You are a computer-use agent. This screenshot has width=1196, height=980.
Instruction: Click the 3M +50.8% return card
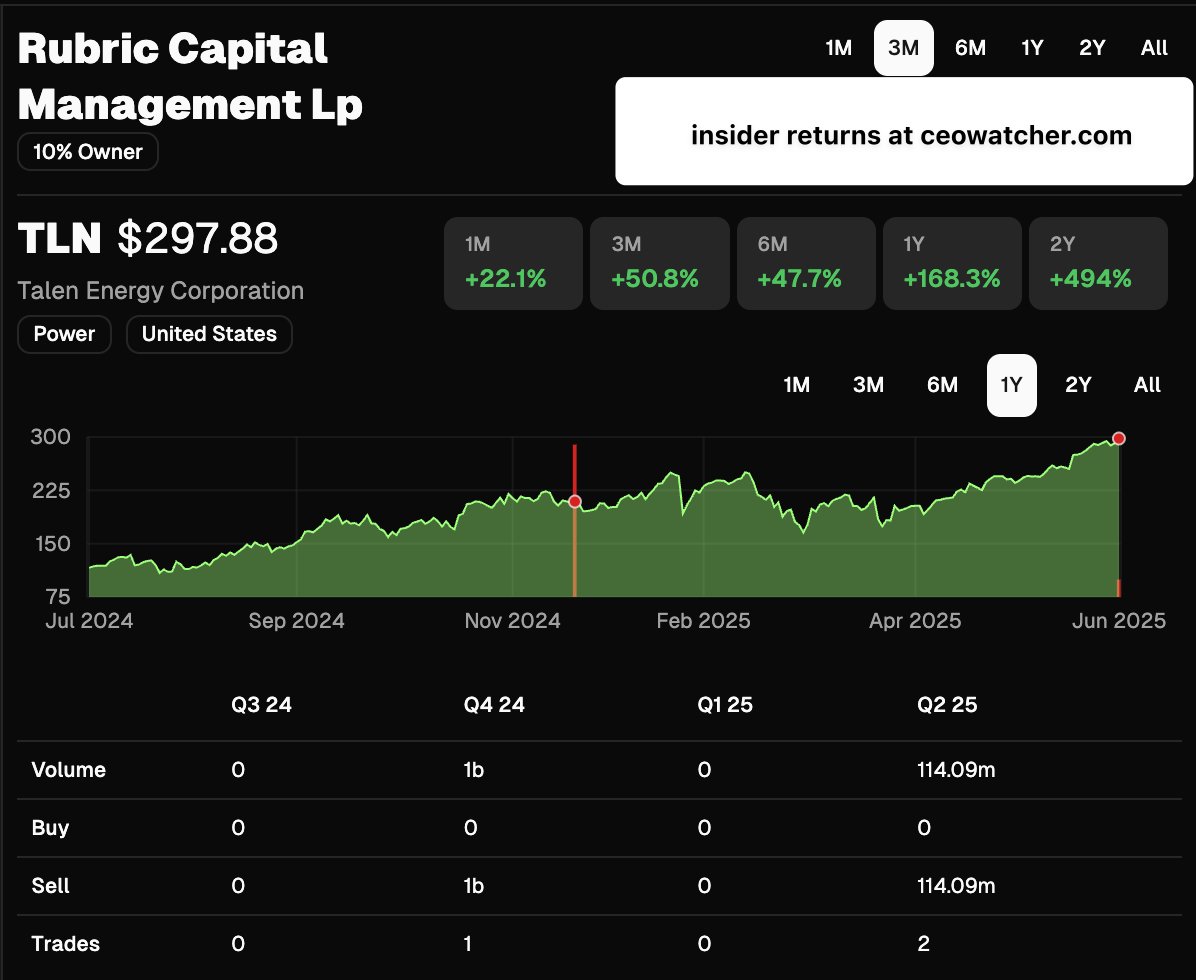coord(660,263)
